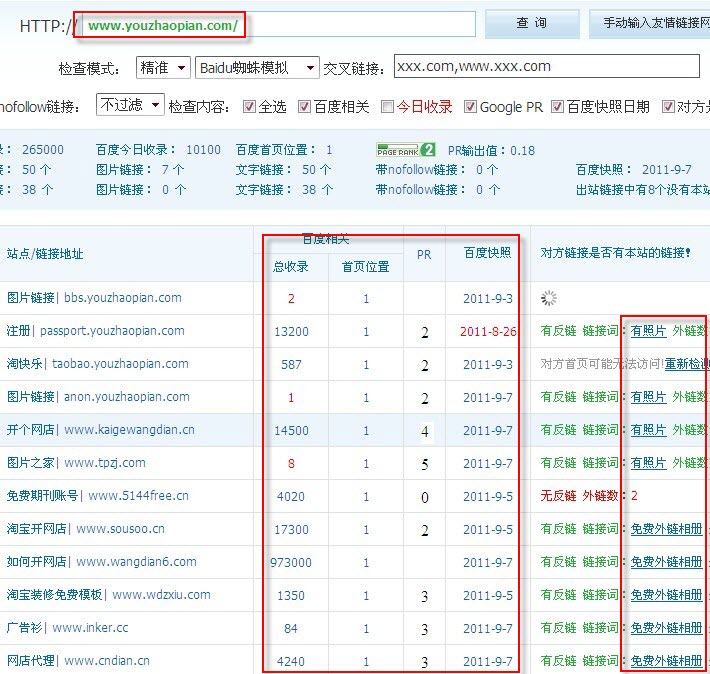Click the red snapshot date 2011-8-26
710x674 pixels.
pos(488,332)
